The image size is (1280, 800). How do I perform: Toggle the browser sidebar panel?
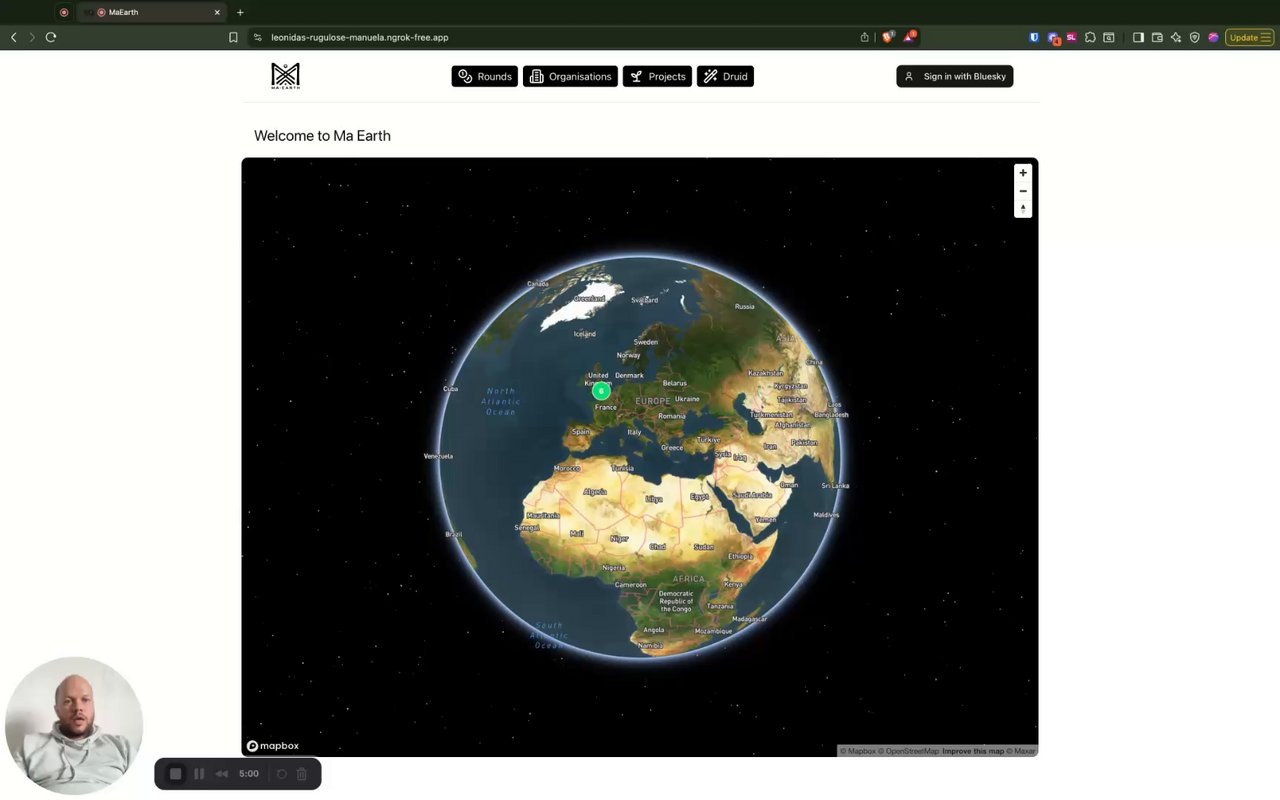1138,37
